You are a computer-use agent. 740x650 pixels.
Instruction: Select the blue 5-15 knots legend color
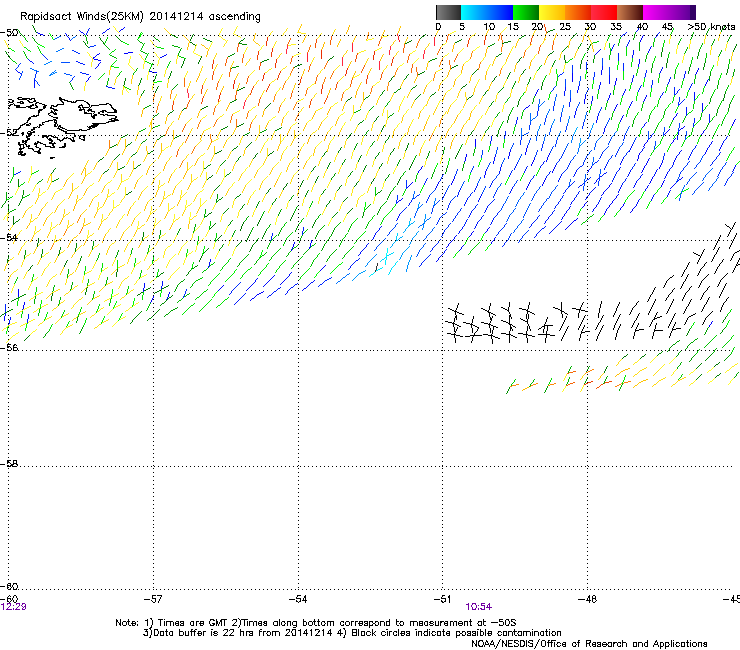point(487,12)
